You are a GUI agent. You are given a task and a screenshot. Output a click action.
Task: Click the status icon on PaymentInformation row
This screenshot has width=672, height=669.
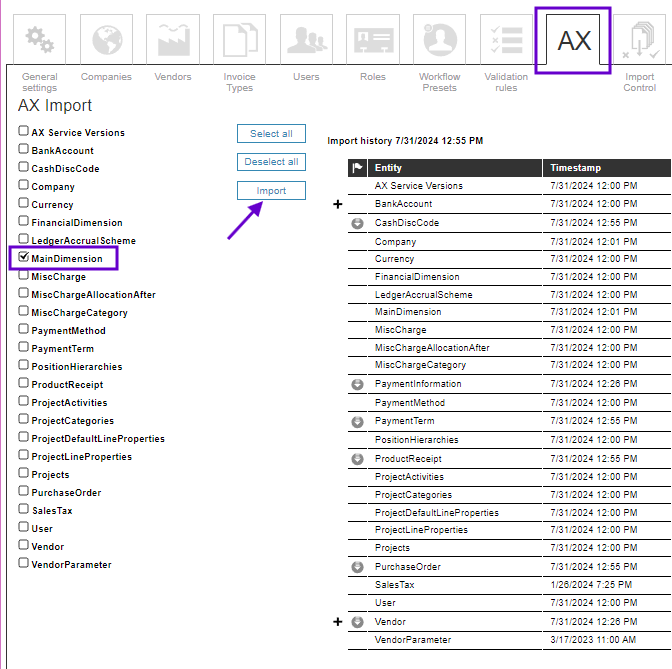pyautogui.click(x=357, y=384)
